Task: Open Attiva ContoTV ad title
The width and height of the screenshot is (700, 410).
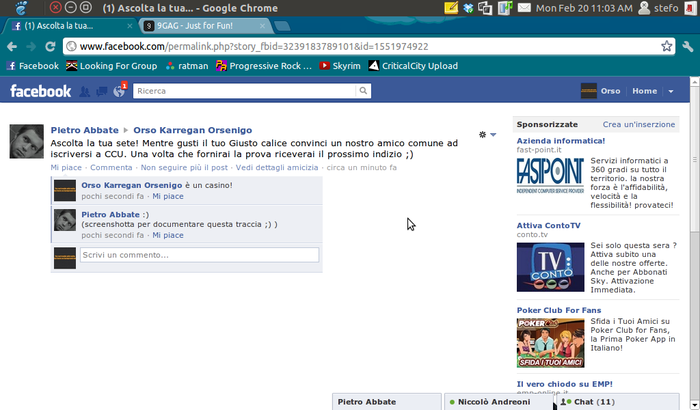Action: click(549, 226)
